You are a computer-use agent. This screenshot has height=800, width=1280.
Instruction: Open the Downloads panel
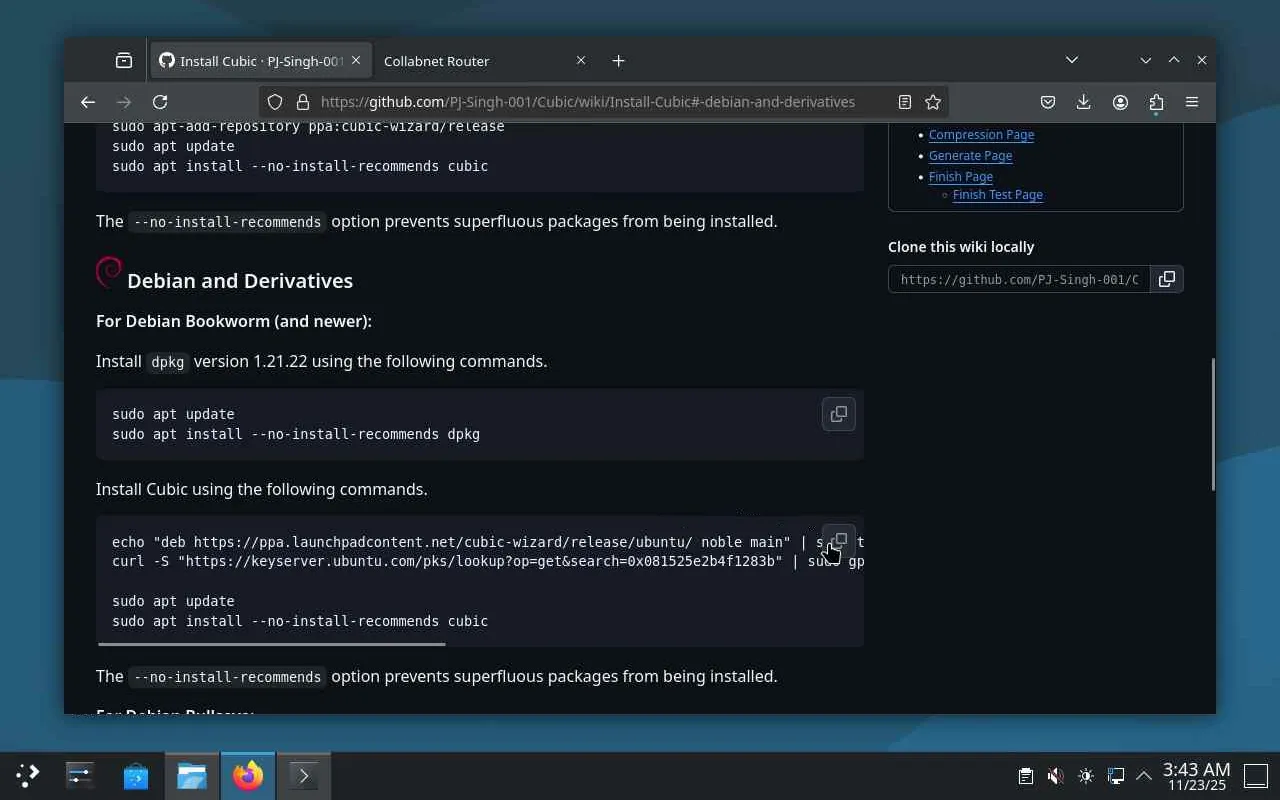coord(1084,102)
